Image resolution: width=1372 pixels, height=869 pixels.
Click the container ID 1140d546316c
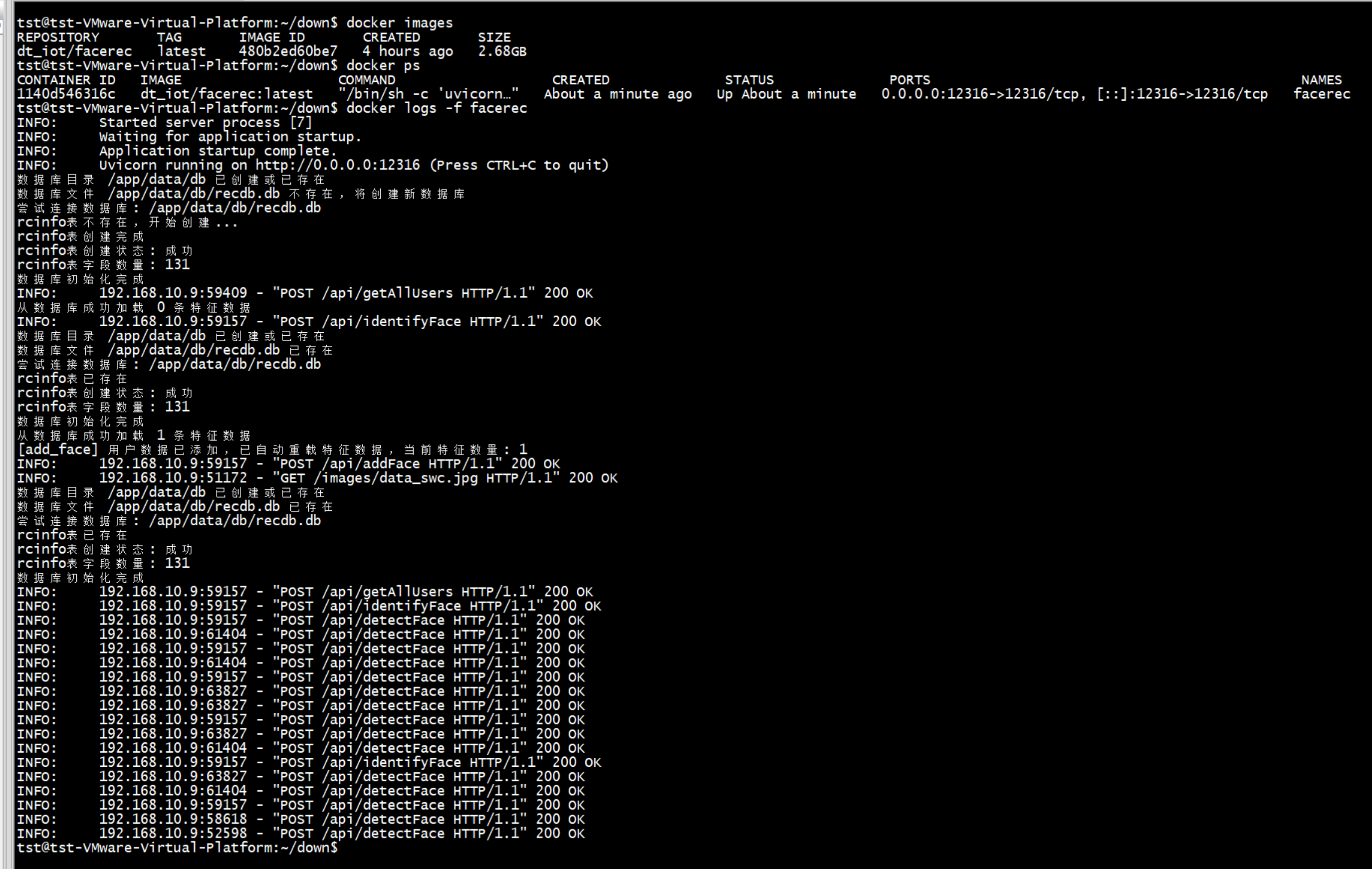(66, 94)
